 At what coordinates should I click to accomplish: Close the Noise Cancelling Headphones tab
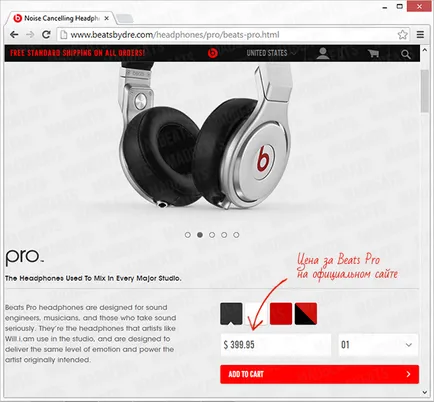click(x=107, y=19)
